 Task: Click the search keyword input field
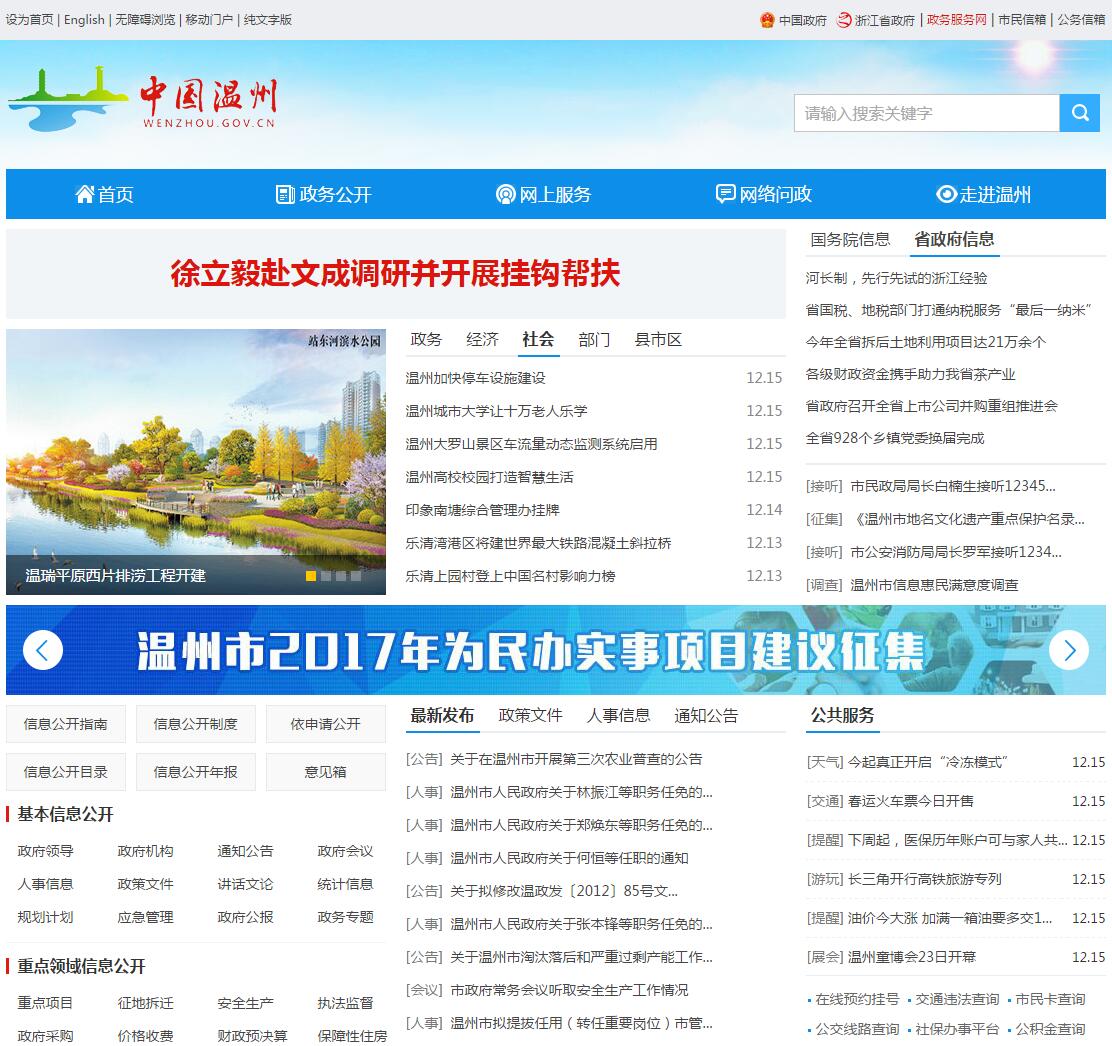[x=927, y=113]
